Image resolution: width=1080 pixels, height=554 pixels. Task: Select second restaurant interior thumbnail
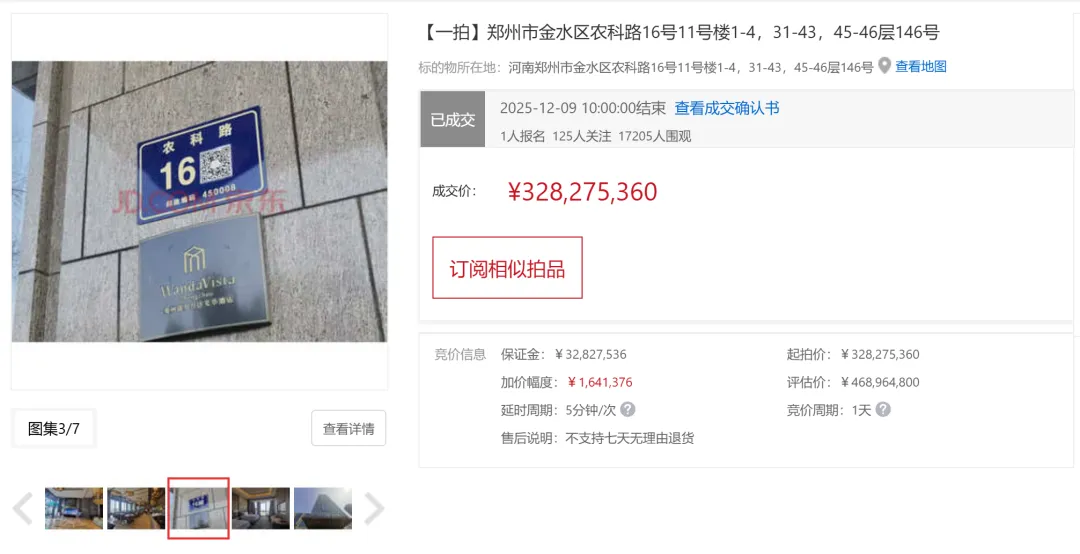(x=136, y=509)
